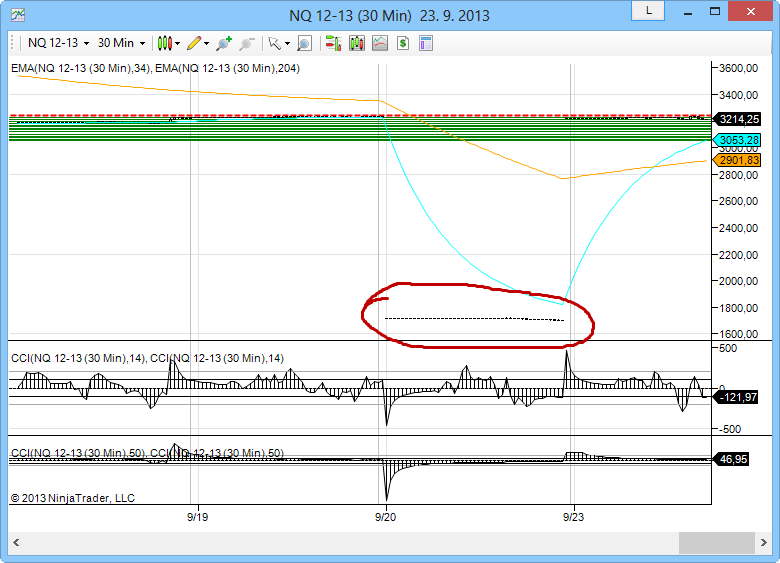
Task: Select the cursor pointer tool
Action: (274, 43)
